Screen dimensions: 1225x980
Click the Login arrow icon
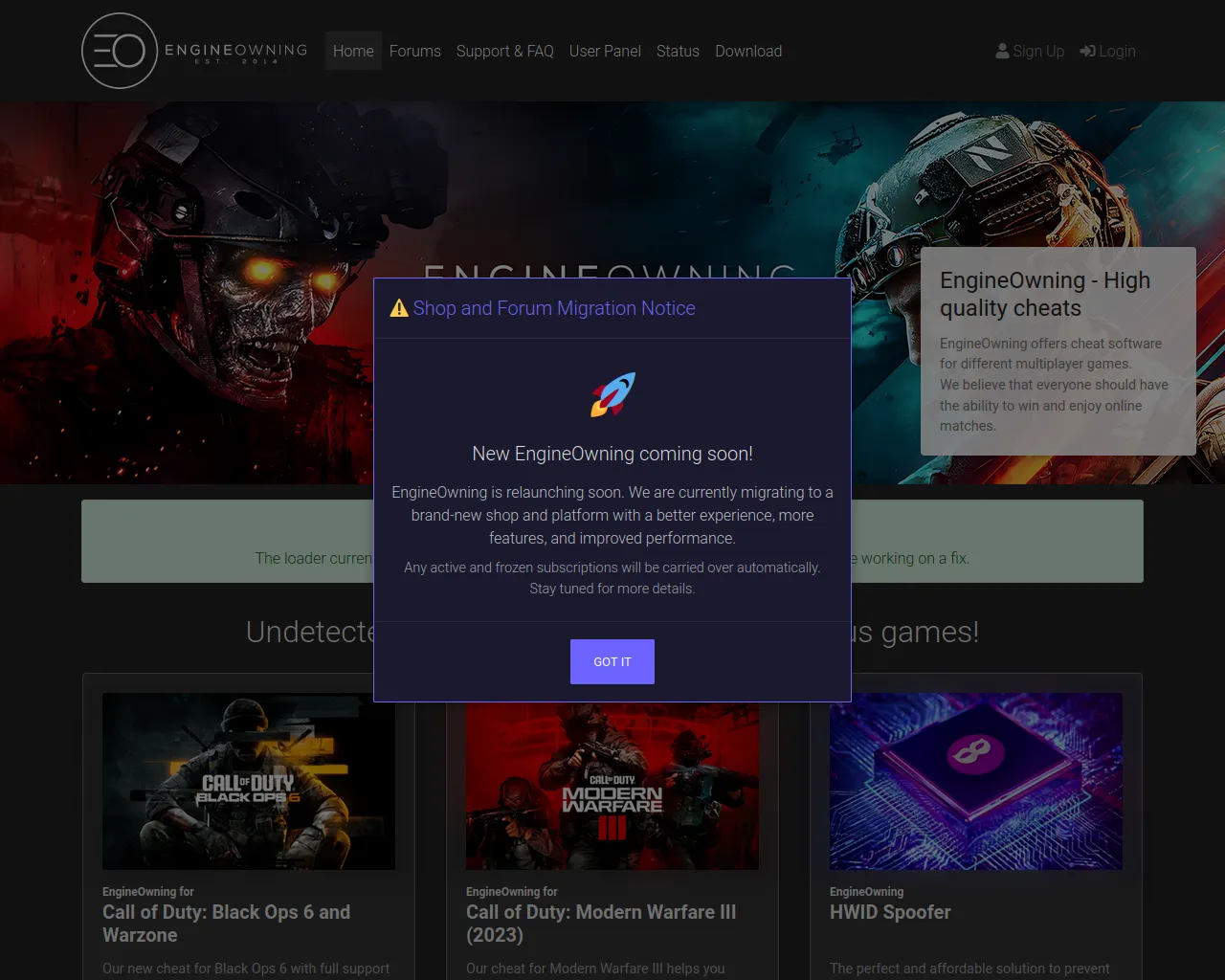1087,51
